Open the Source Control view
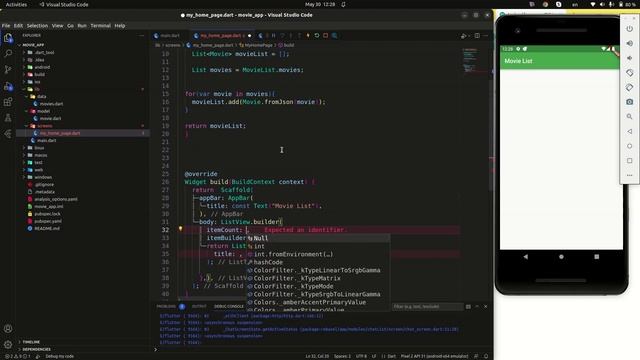Image resolution: width=640 pixels, height=360 pixels. pos(8,69)
